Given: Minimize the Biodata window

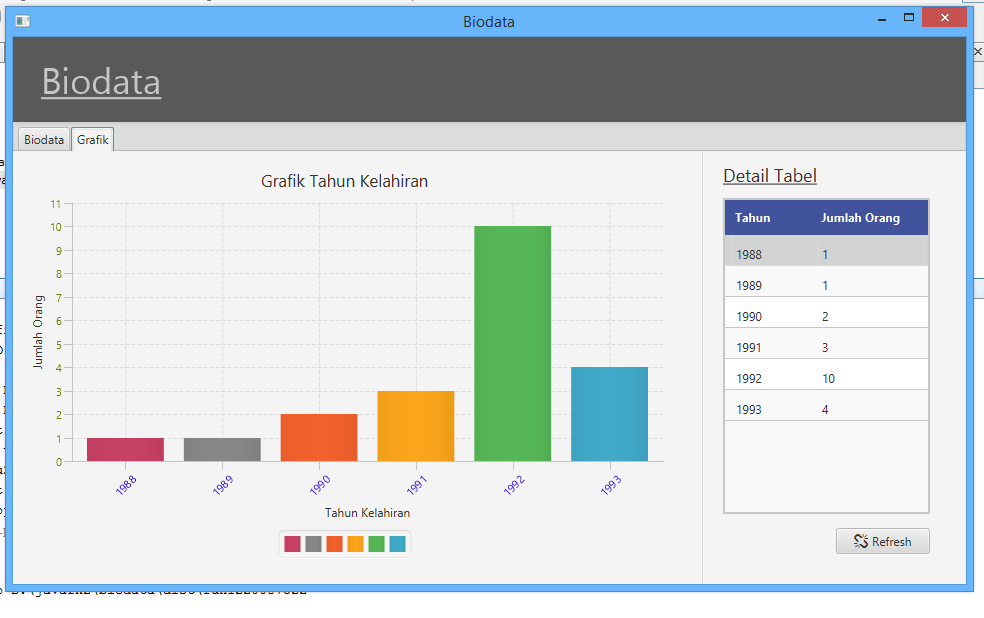Looking at the screenshot, I should pos(882,19).
